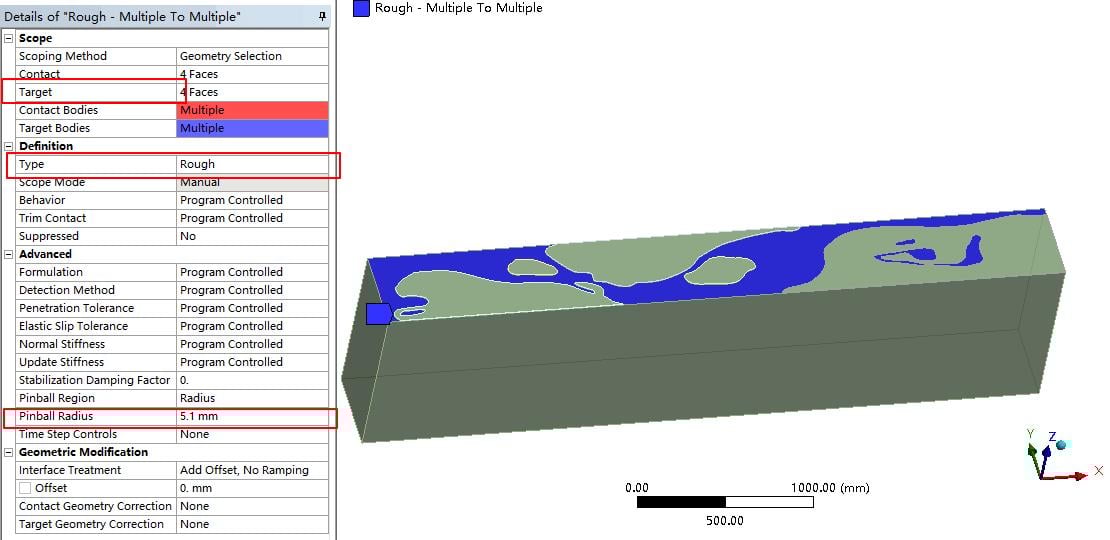Open Detection Method Program Controlled value
Image resolution: width=1110 pixels, height=540 pixels.
coord(252,290)
